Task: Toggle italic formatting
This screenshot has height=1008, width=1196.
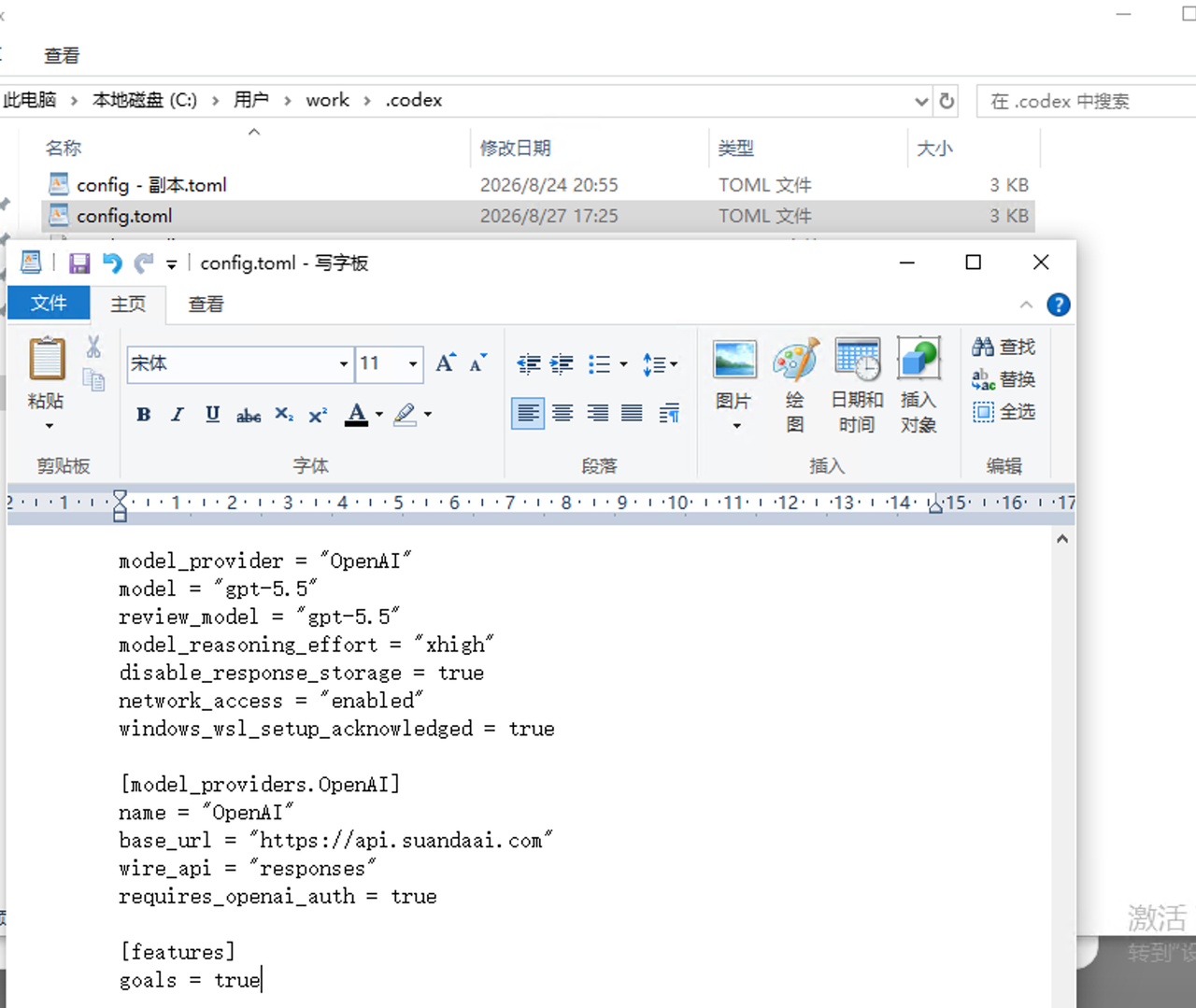Action: click(178, 415)
